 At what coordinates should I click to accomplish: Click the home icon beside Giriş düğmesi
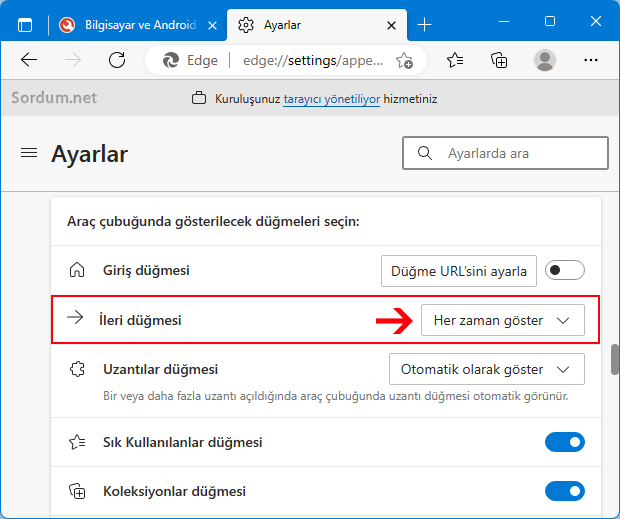click(x=77, y=270)
